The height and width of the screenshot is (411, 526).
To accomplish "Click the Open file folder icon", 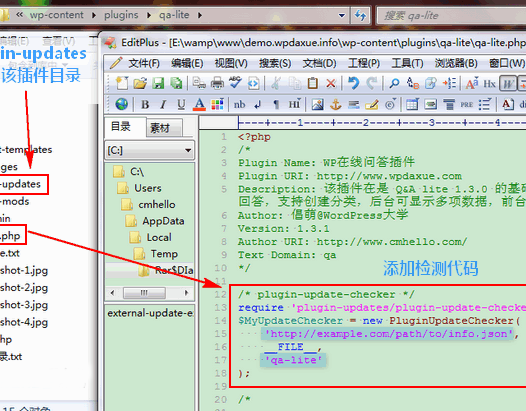I will (140, 83).
